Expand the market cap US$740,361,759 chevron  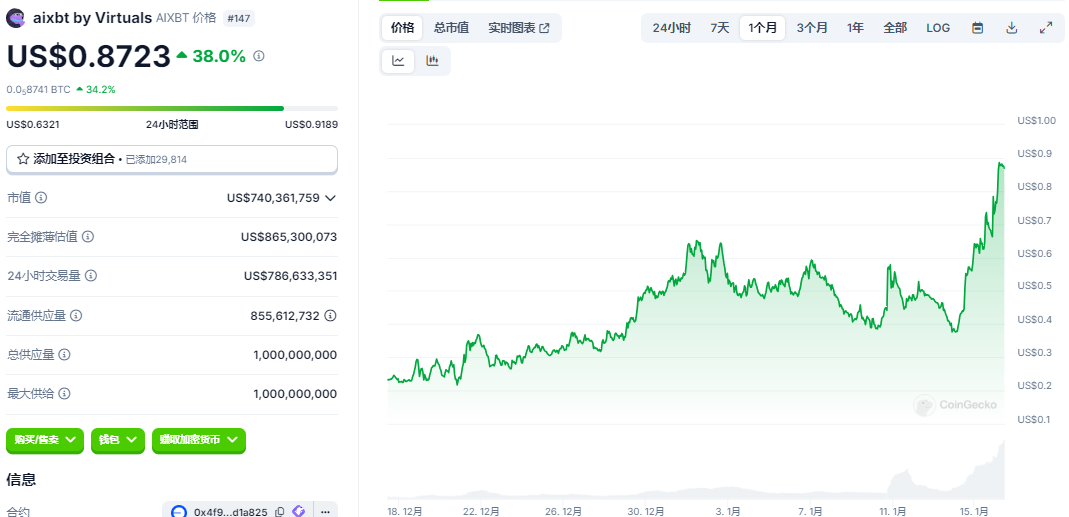331,198
